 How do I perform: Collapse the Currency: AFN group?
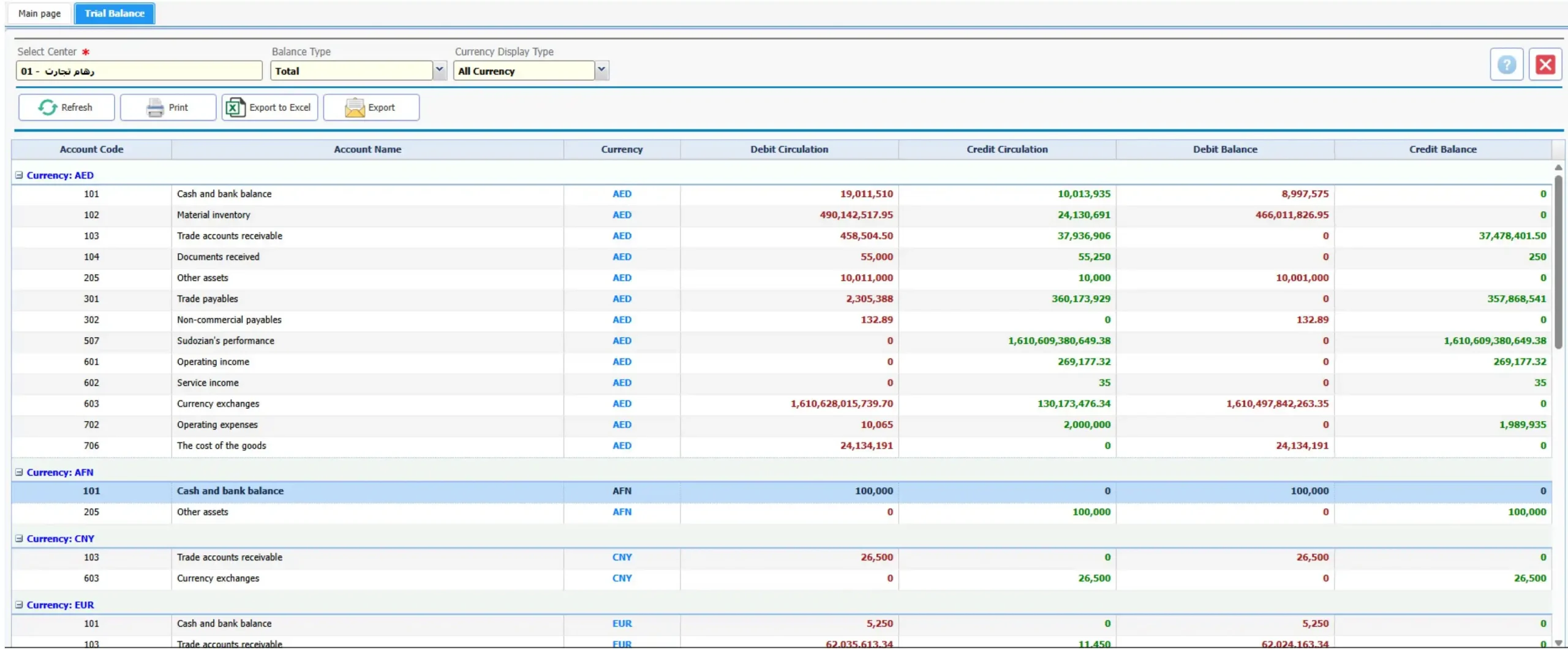click(x=19, y=473)
